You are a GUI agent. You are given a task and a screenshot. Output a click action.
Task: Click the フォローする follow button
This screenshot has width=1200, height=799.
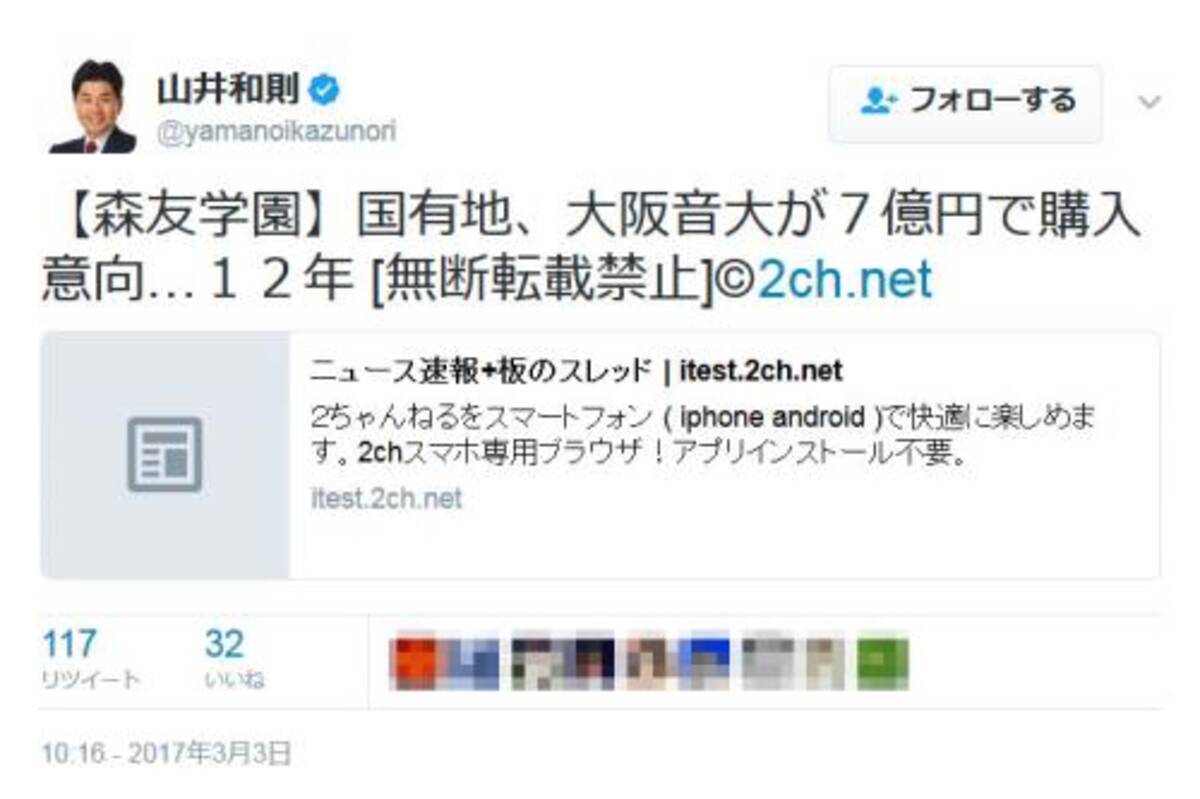(965, 103)
